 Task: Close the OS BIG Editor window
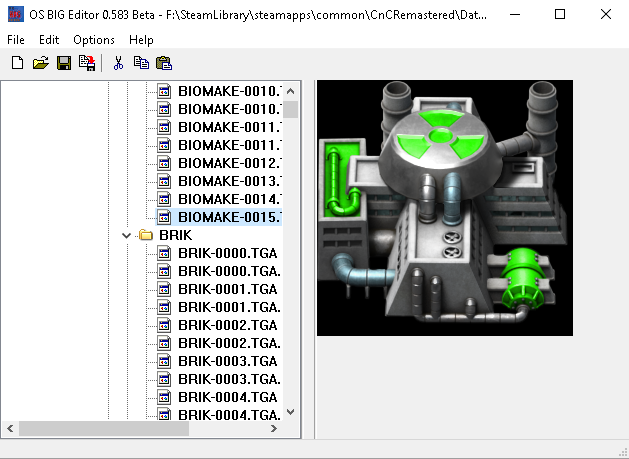606,14
